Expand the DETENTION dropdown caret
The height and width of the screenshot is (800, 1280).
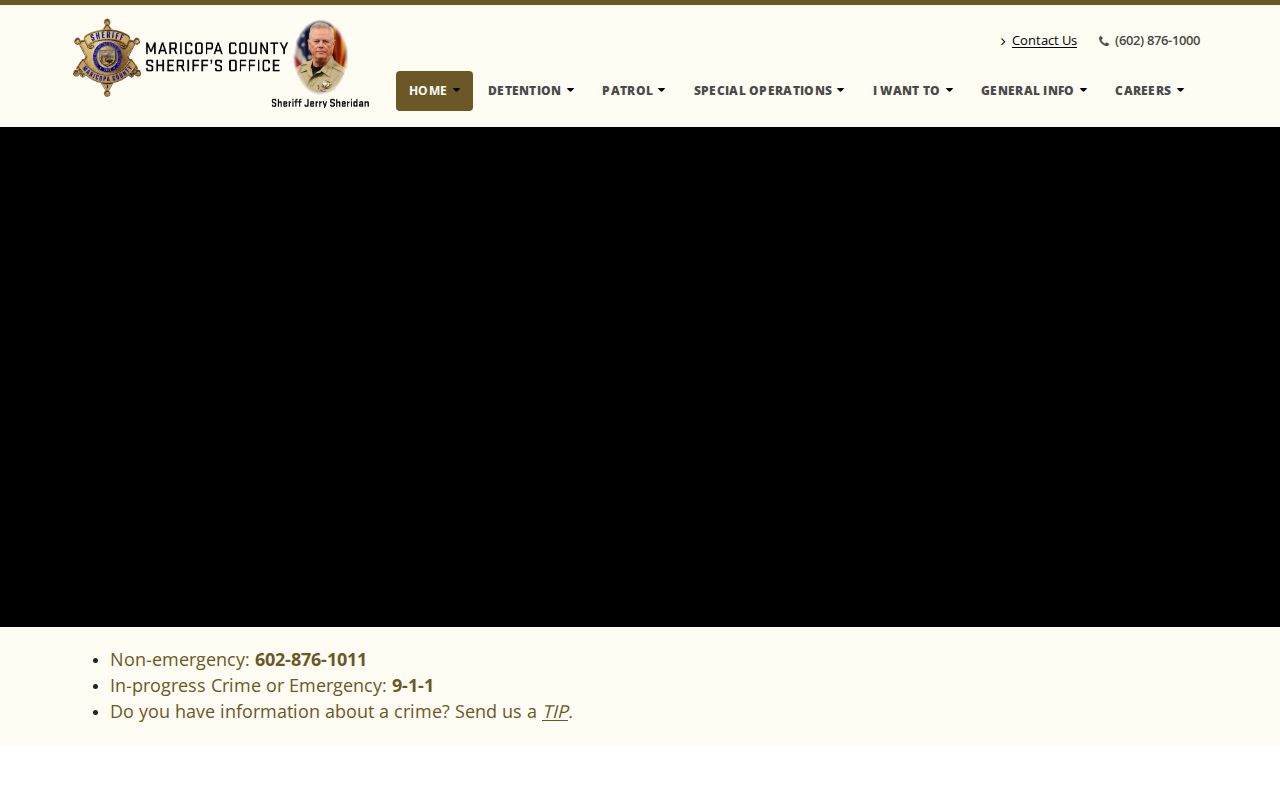[570, 90]
